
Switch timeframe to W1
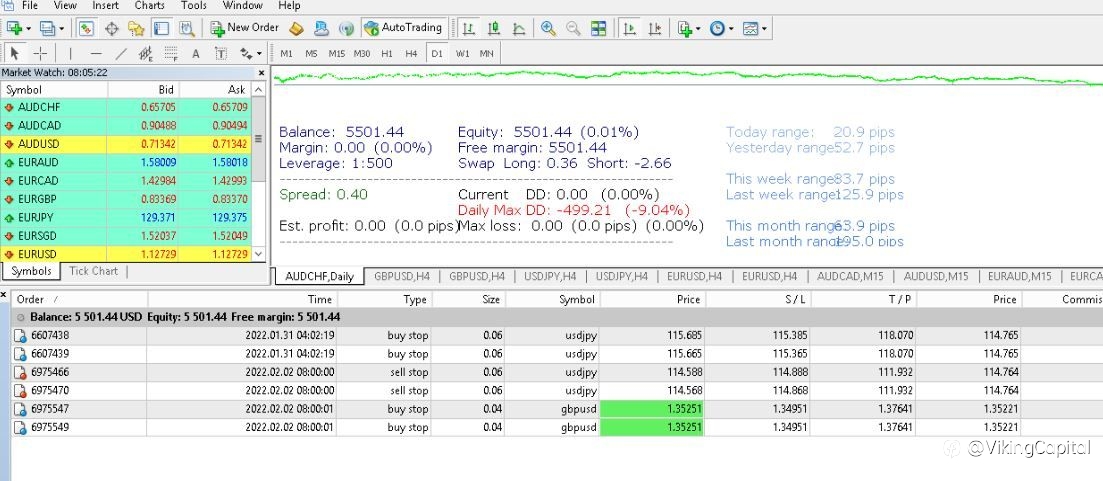tap(462, 53)
